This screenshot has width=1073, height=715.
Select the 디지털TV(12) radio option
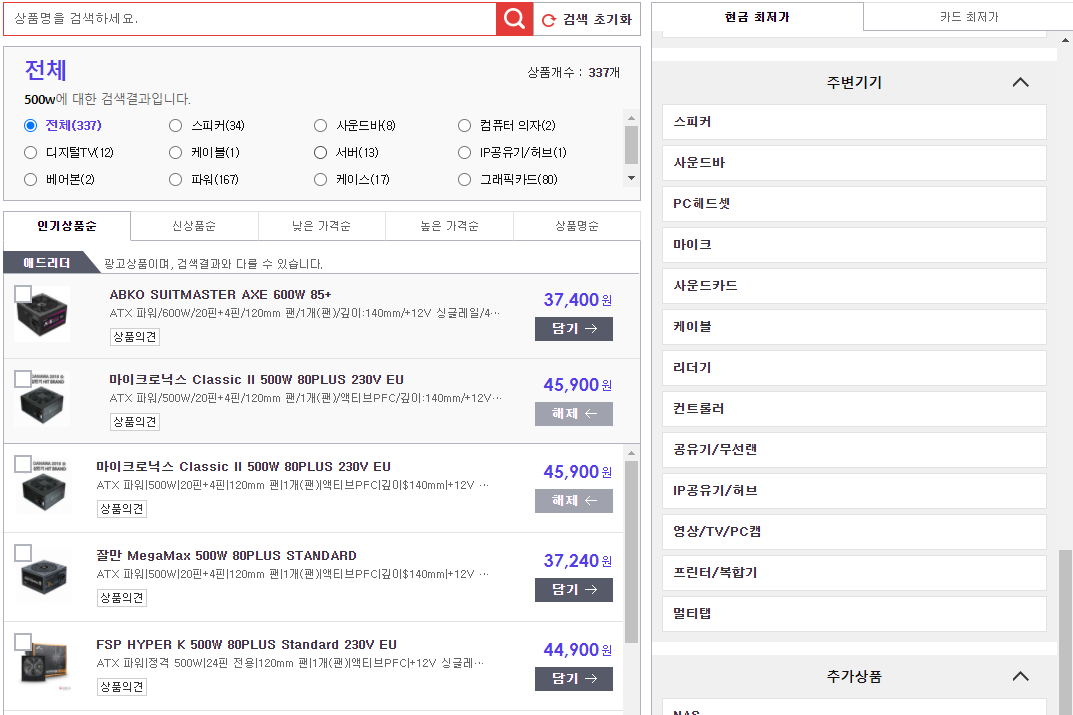coord(30,153)
